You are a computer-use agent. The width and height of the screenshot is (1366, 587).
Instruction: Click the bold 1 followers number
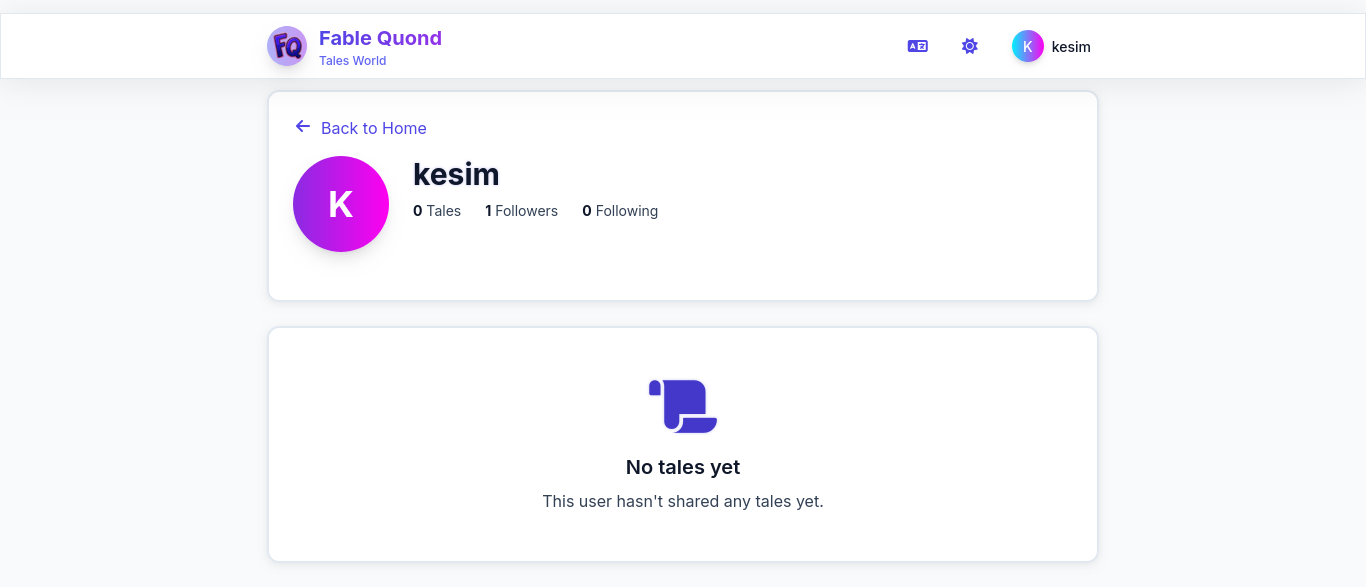(x=488, y=211)
